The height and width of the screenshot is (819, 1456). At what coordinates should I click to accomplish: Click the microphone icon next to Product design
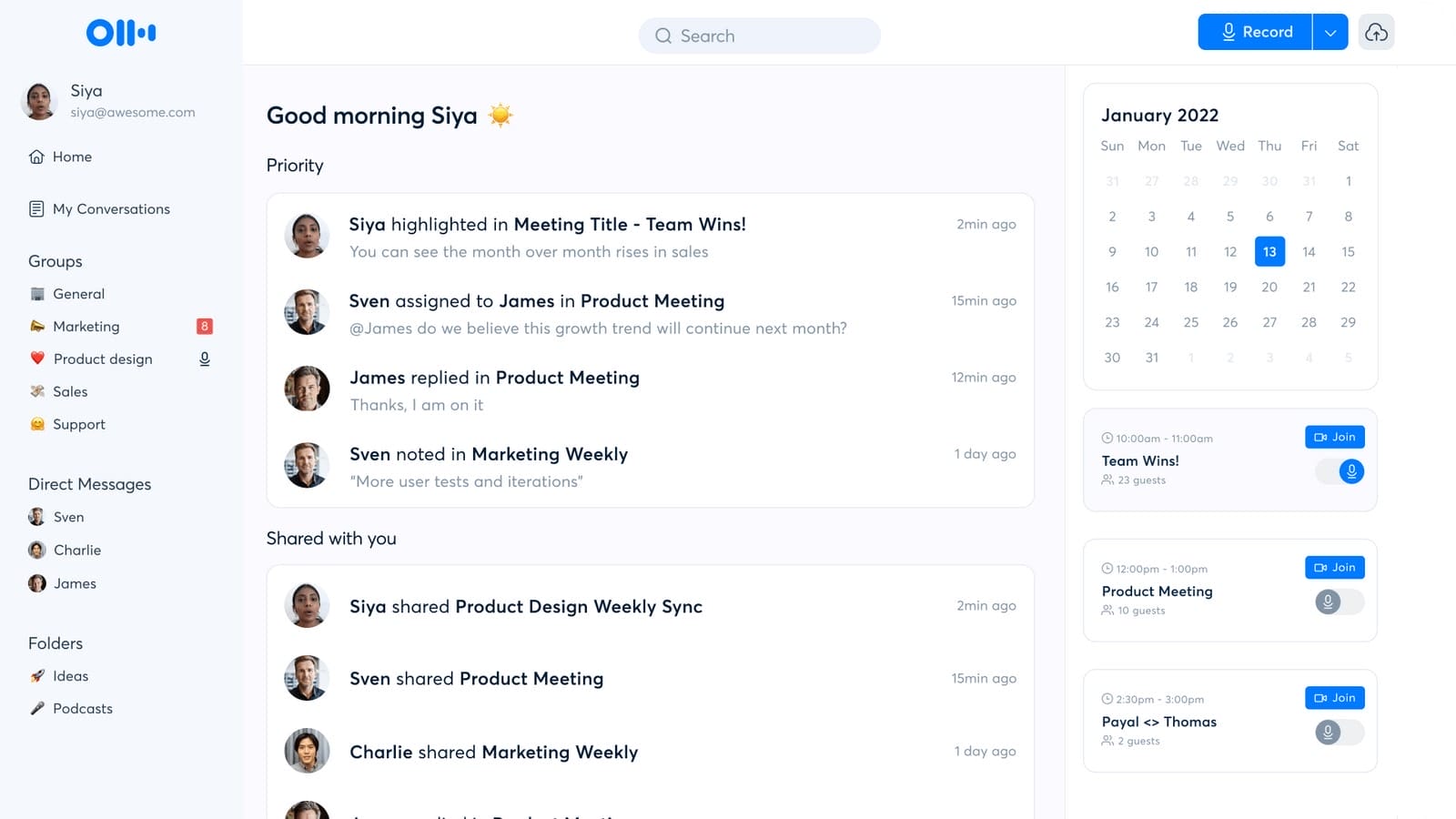pos(204,359)
